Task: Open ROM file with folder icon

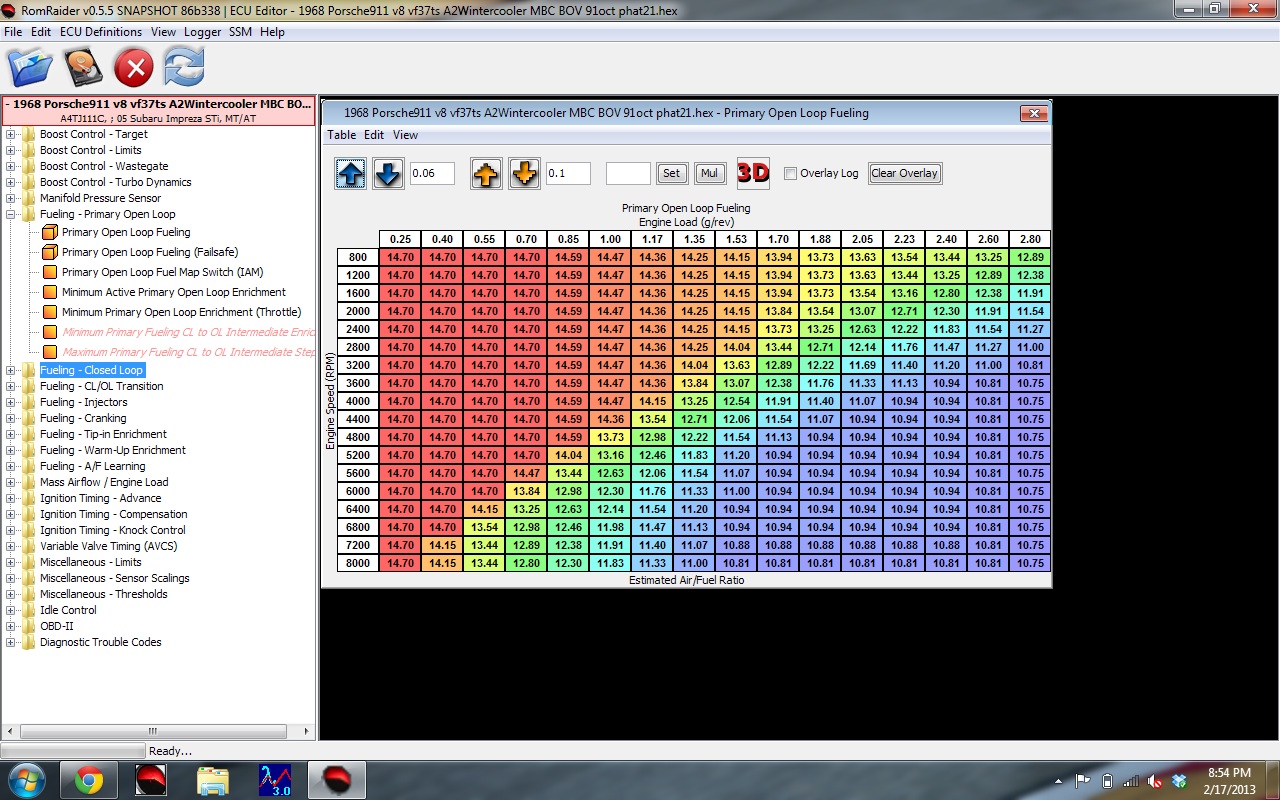Action: (30, 68)
